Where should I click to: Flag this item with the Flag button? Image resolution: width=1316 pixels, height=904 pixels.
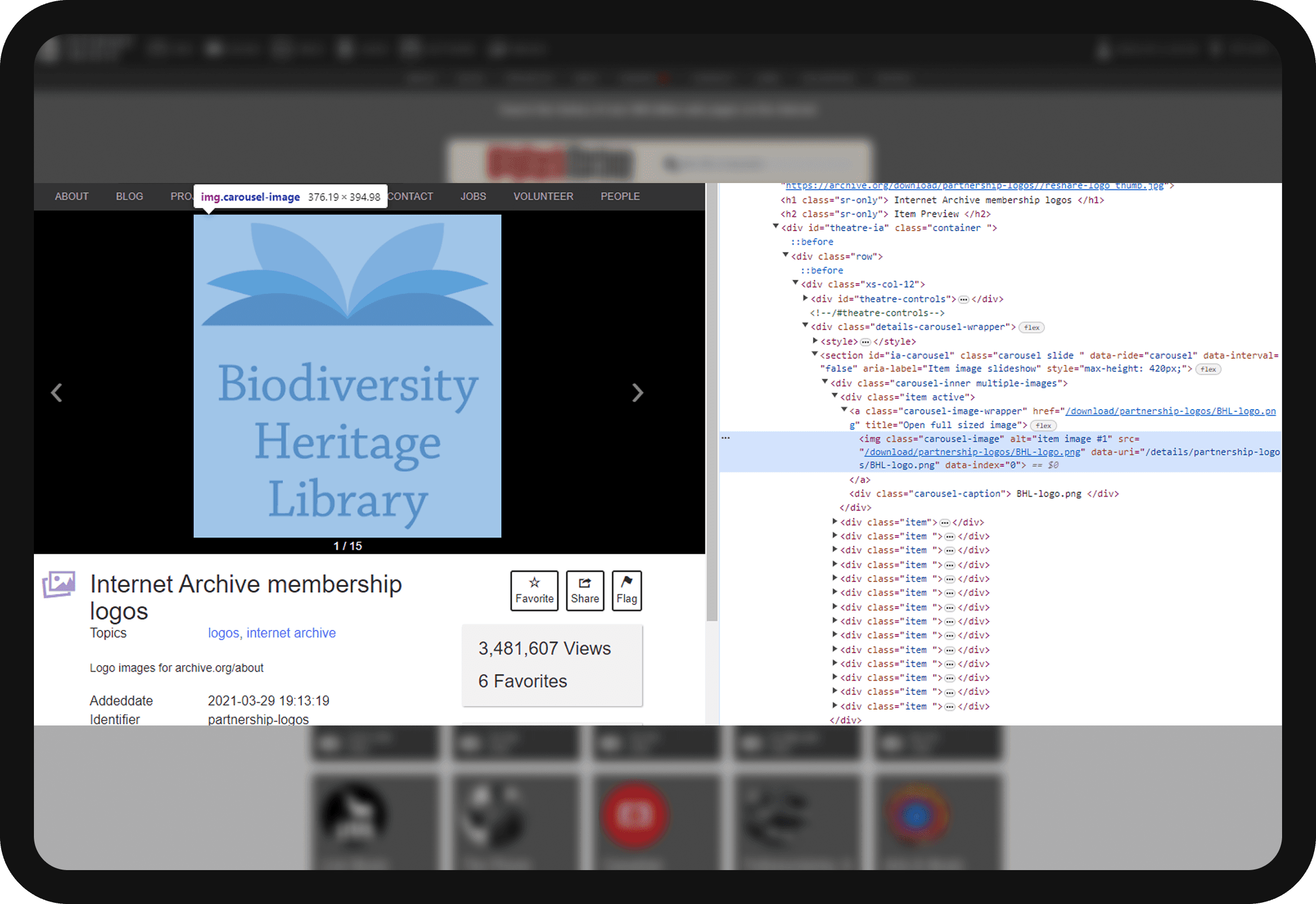(627, 591)
